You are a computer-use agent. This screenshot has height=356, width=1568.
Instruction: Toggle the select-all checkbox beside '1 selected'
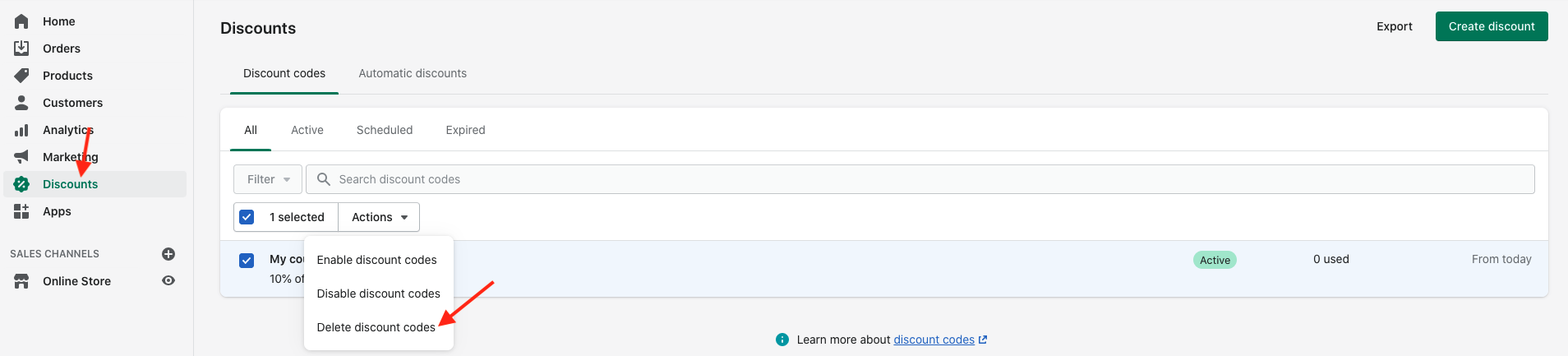click(x=247, y=217)
